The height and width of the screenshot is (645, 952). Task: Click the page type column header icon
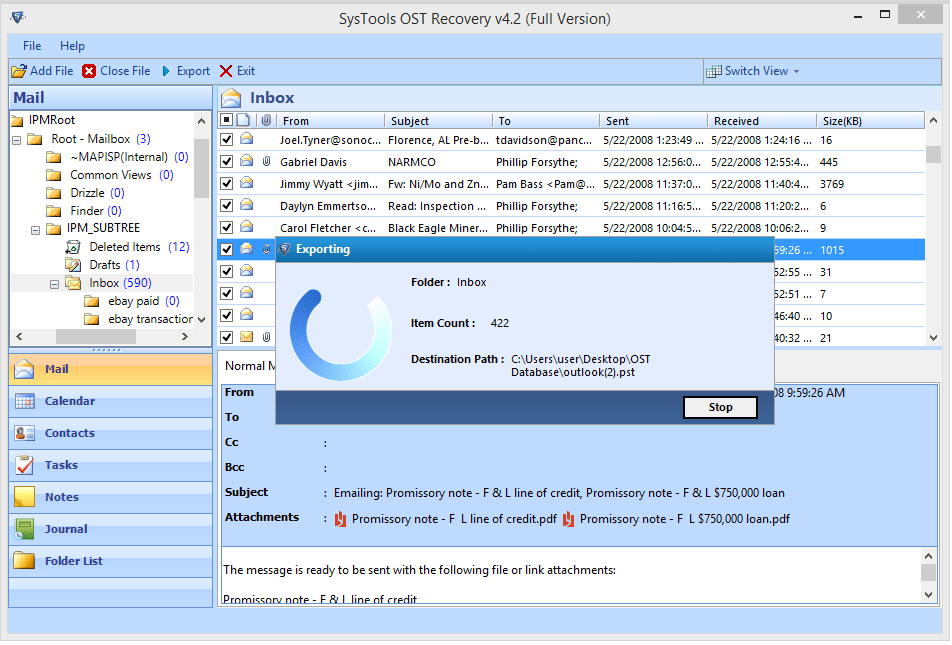[243, 120]
